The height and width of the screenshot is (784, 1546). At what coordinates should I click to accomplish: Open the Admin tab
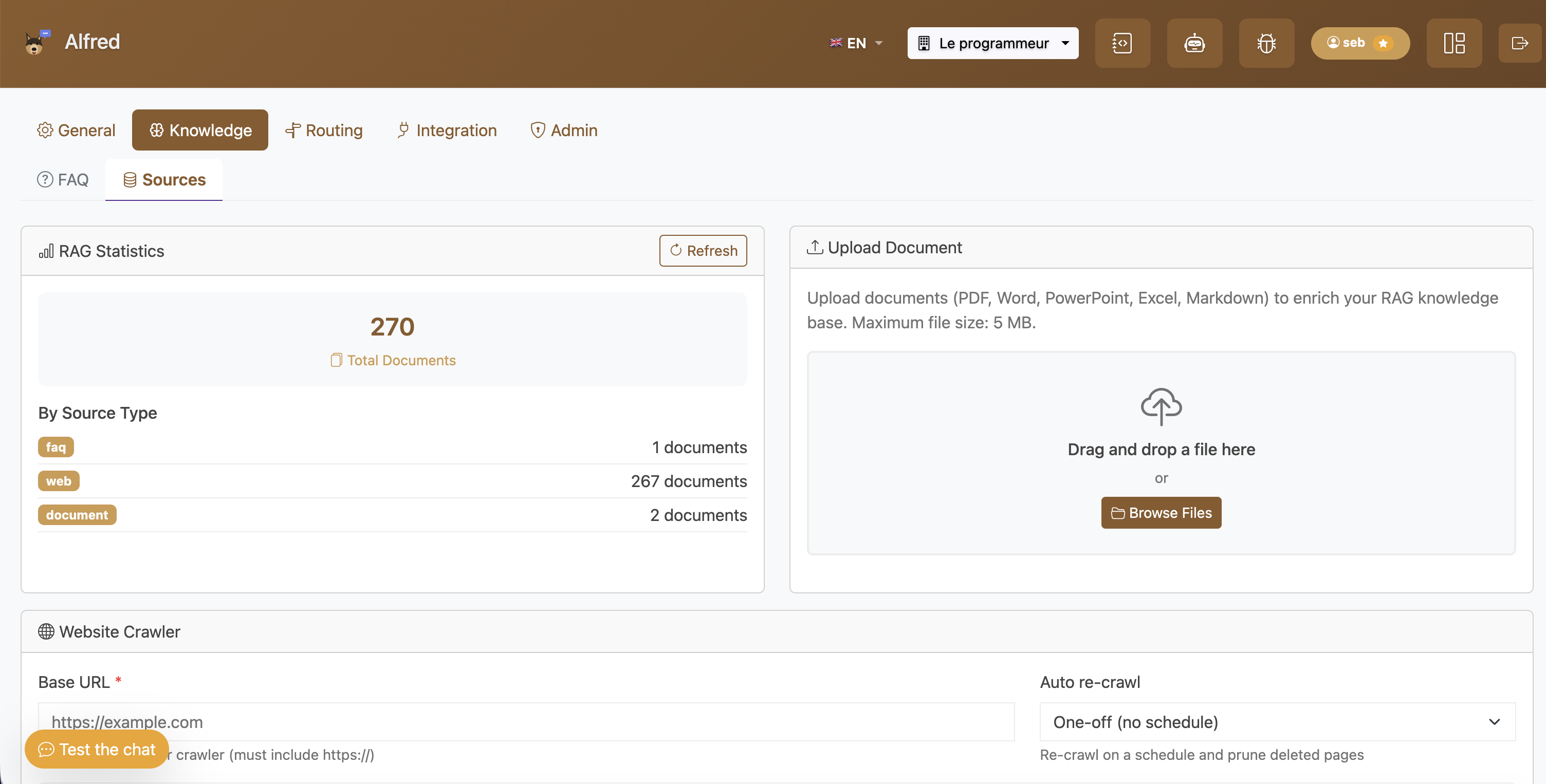tap(564, 130)
